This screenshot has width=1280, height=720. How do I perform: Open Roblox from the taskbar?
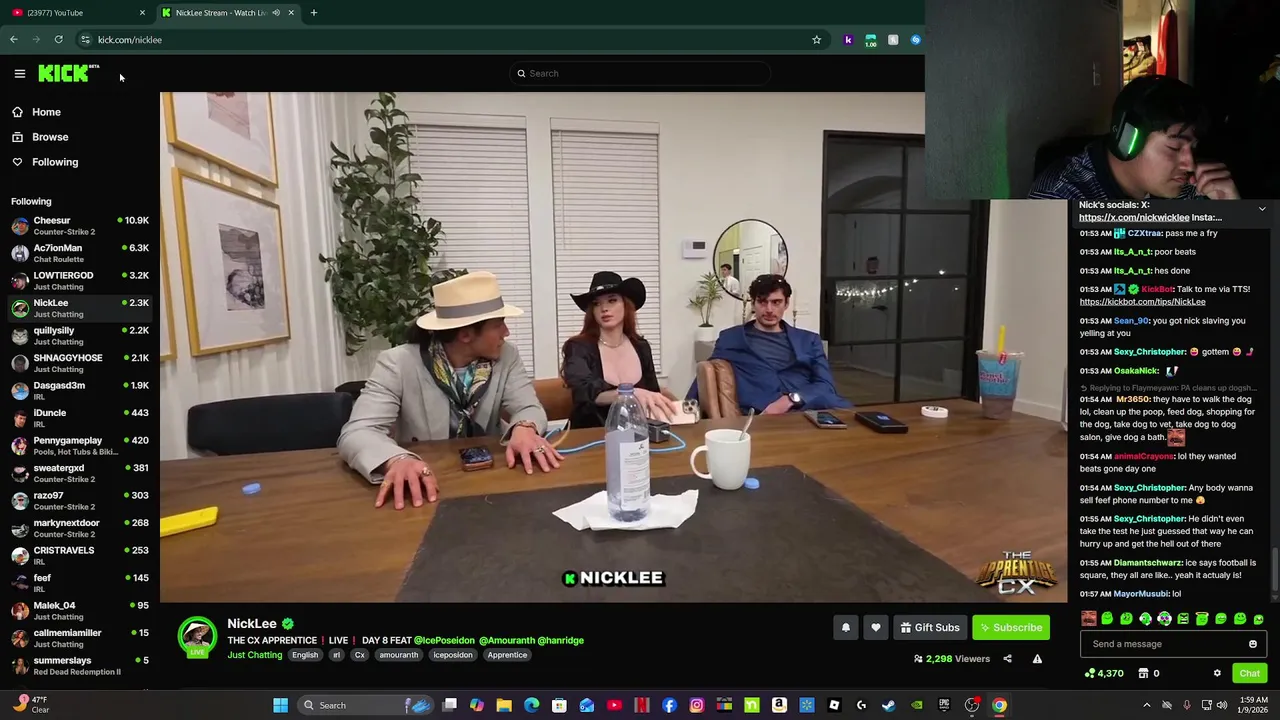click(x=834, y=705)
